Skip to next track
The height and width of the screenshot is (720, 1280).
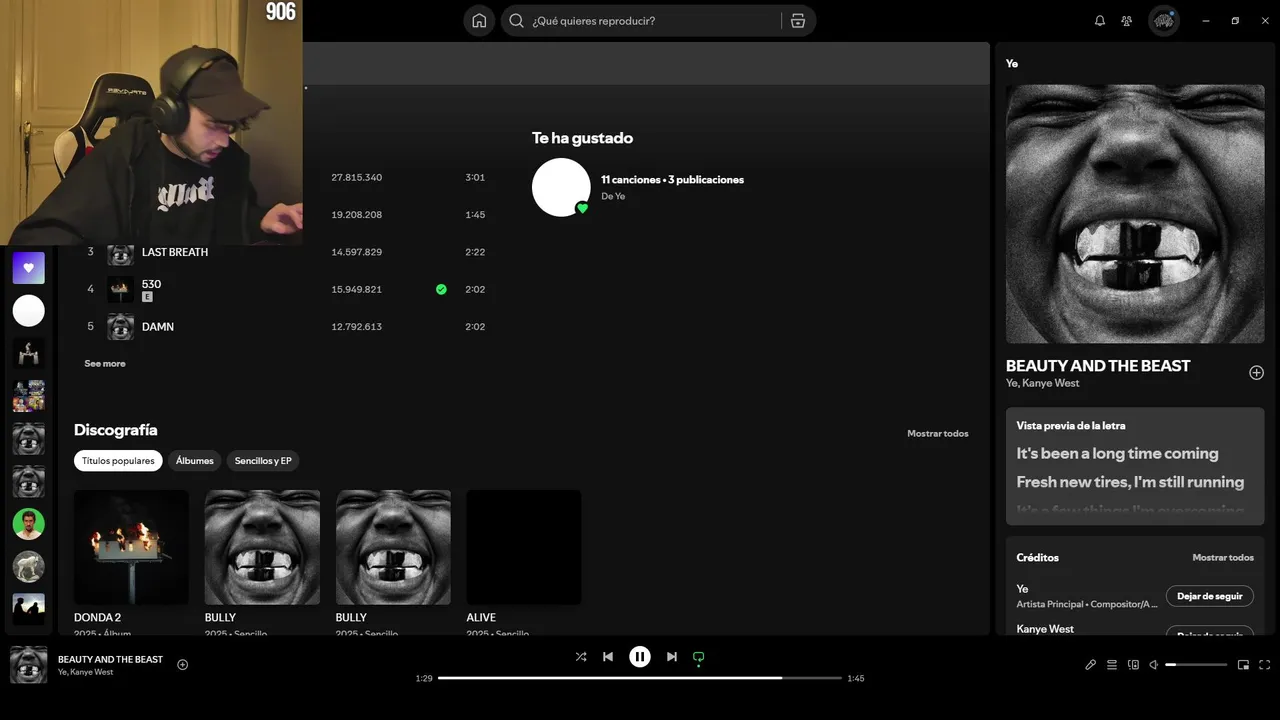(672, 657)
